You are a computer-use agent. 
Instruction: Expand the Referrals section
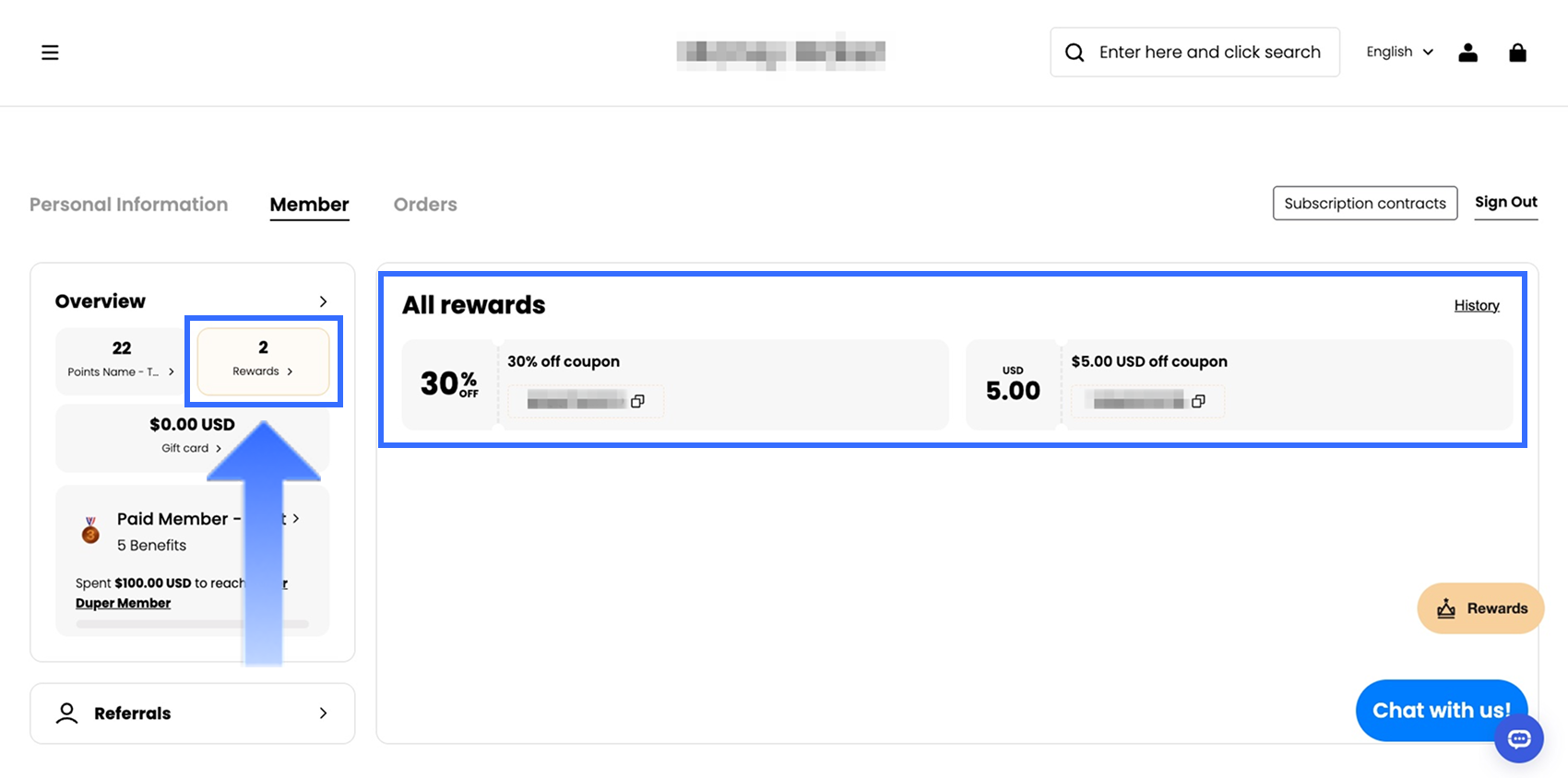(x=323, y=713)
